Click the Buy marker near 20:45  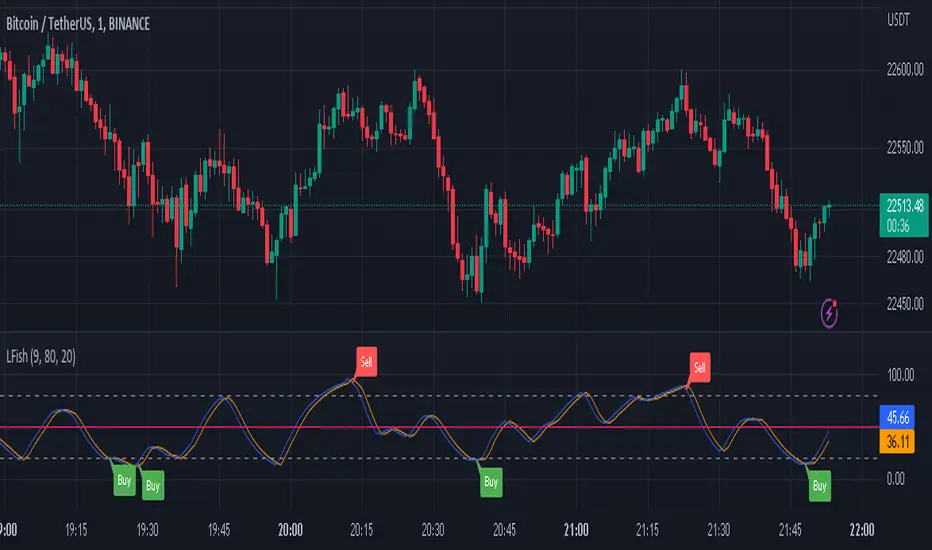491,482
